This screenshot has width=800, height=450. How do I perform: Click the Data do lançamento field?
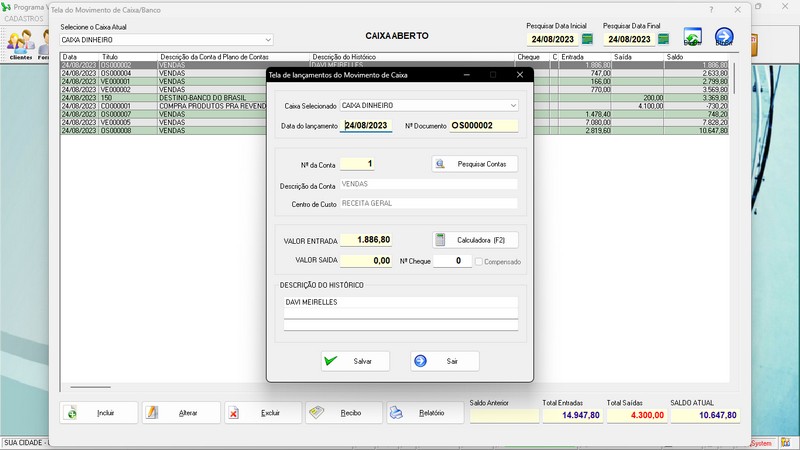point(366,126)
